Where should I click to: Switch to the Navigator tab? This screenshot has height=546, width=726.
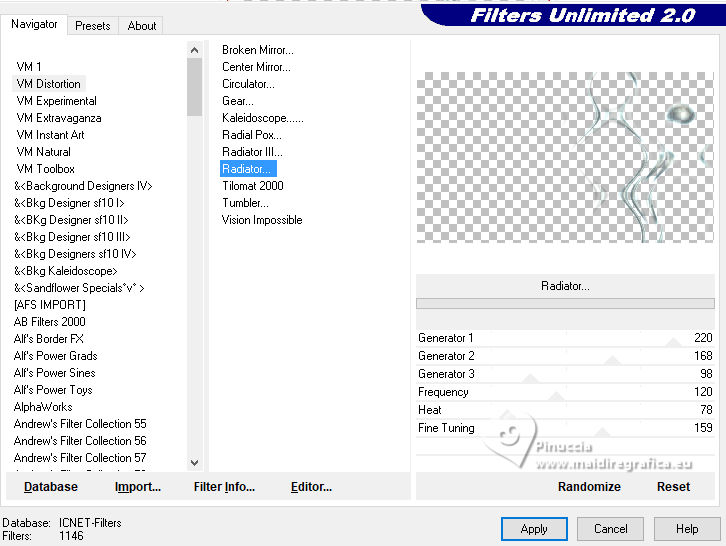[34, 24]
